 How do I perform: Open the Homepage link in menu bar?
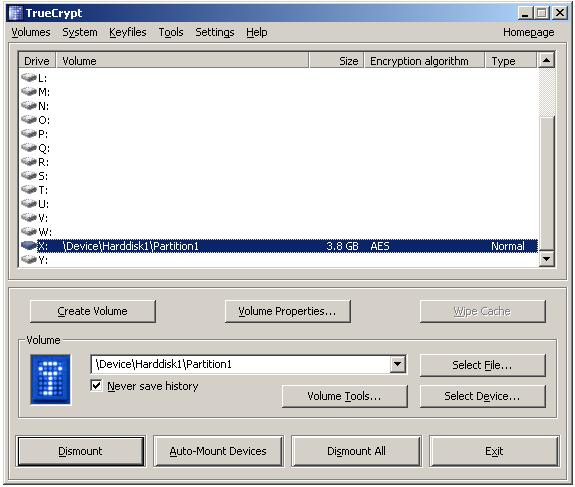(x=528, y=32)
